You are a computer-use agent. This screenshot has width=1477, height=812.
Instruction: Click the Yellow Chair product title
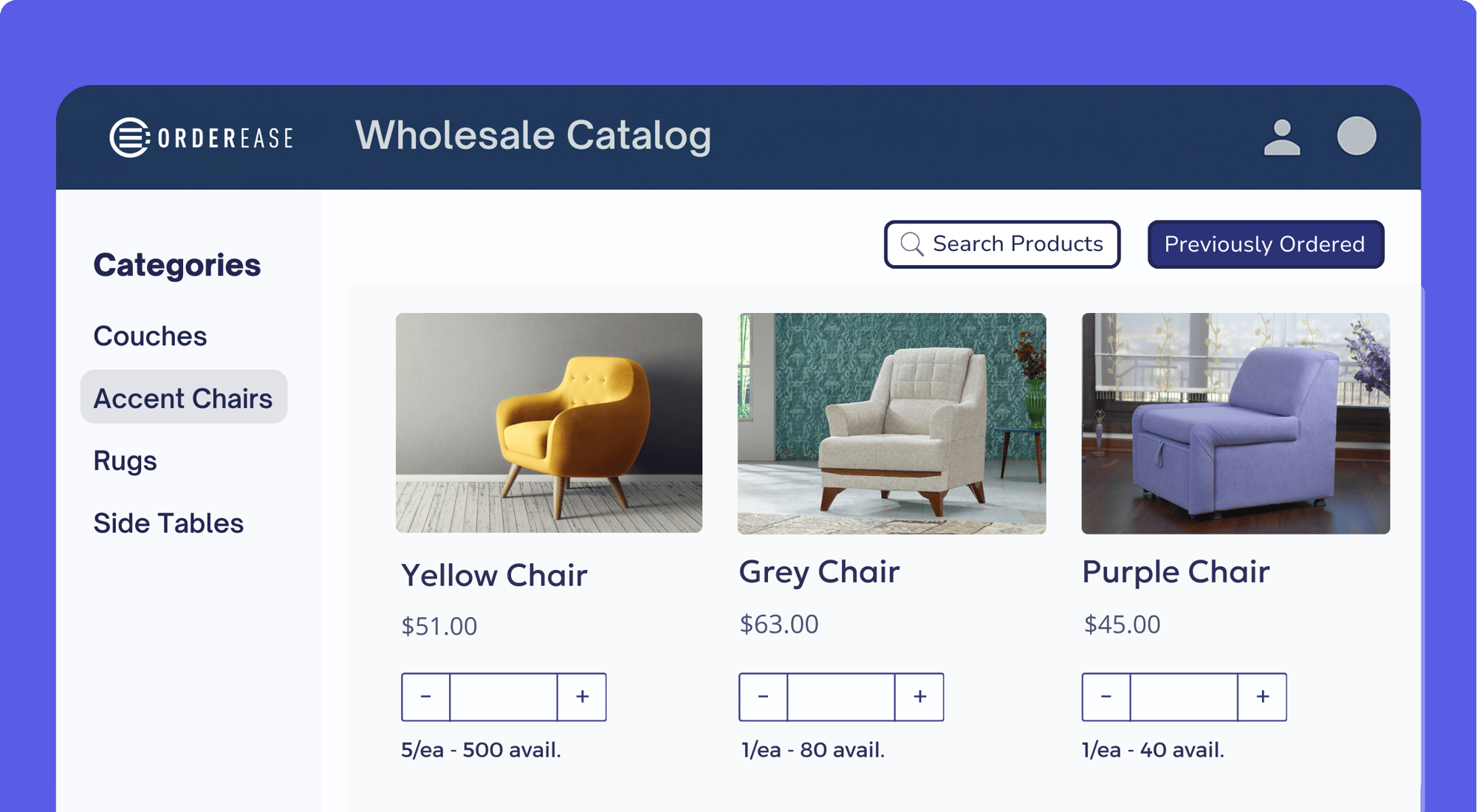point(494,575)
